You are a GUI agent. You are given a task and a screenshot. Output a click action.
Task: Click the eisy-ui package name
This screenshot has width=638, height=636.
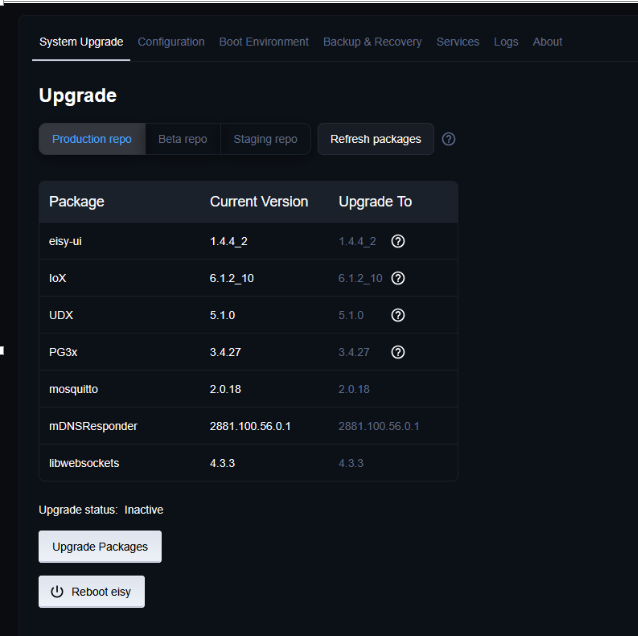coord(65,241)
